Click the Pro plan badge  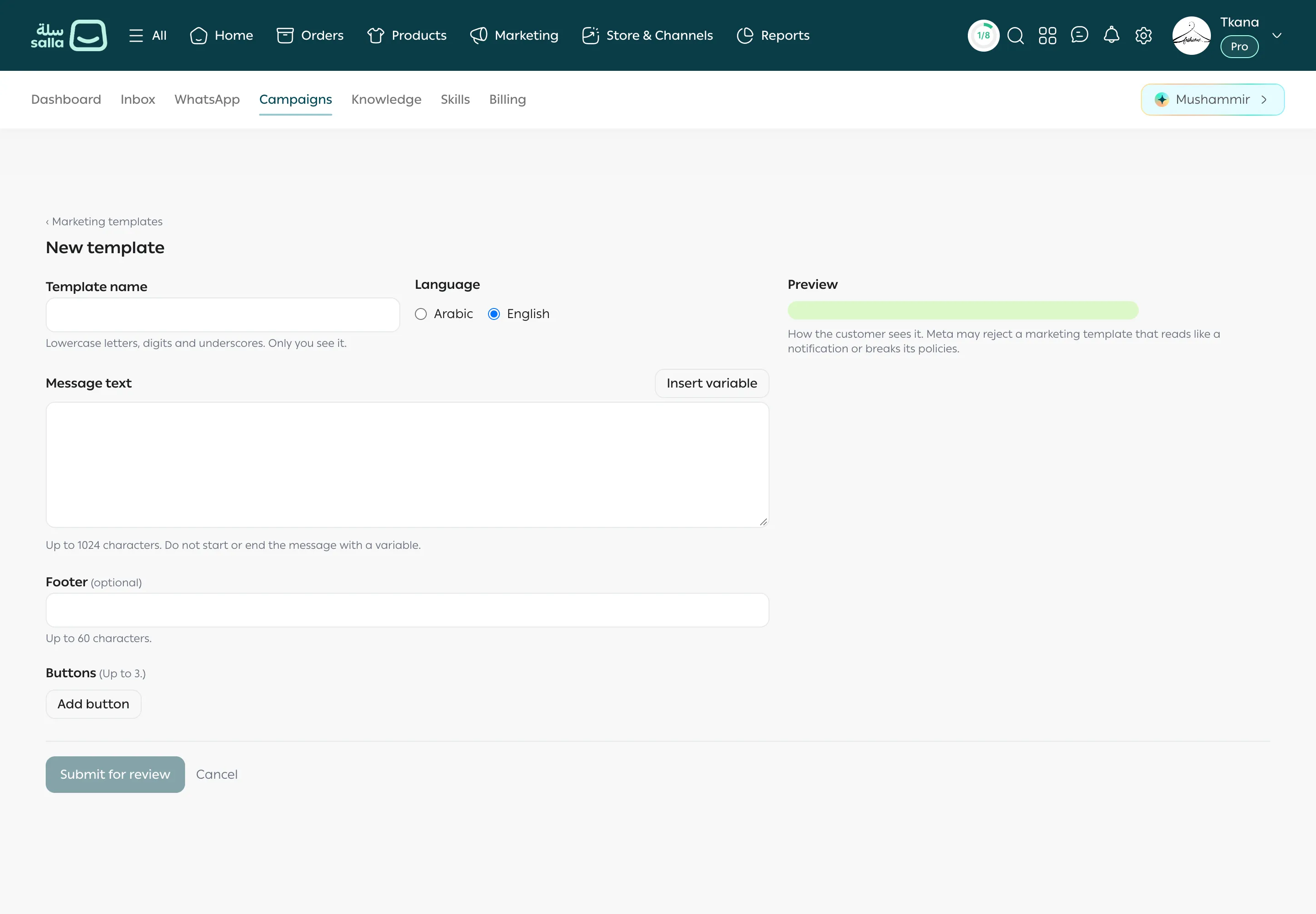point(1239,47)
